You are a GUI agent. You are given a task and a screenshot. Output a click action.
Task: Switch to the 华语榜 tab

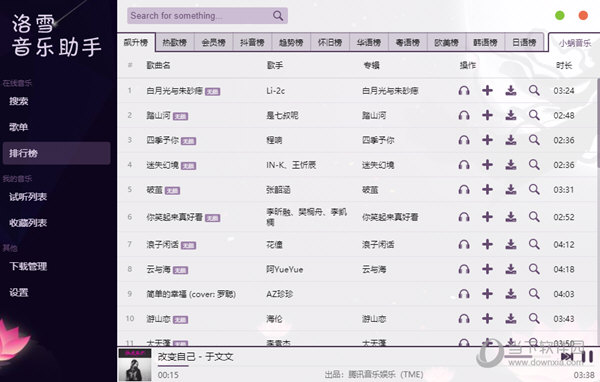369,42
